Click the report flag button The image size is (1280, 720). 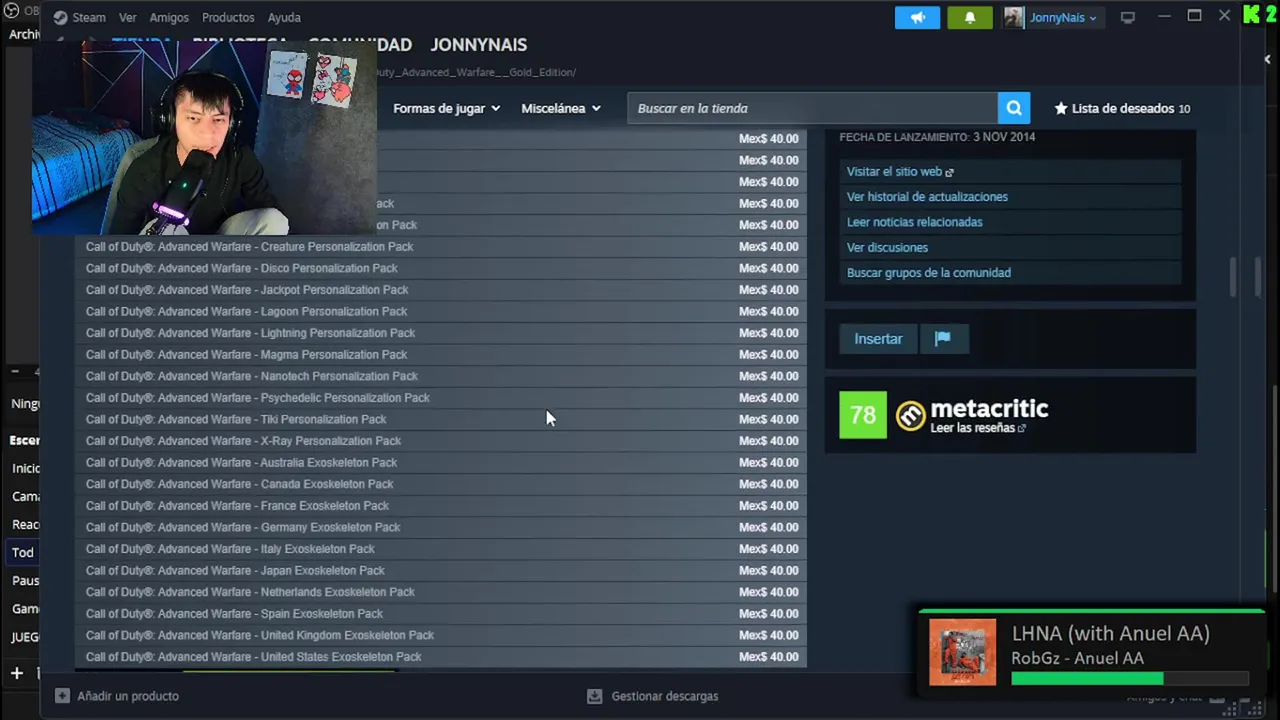[942, 339]
